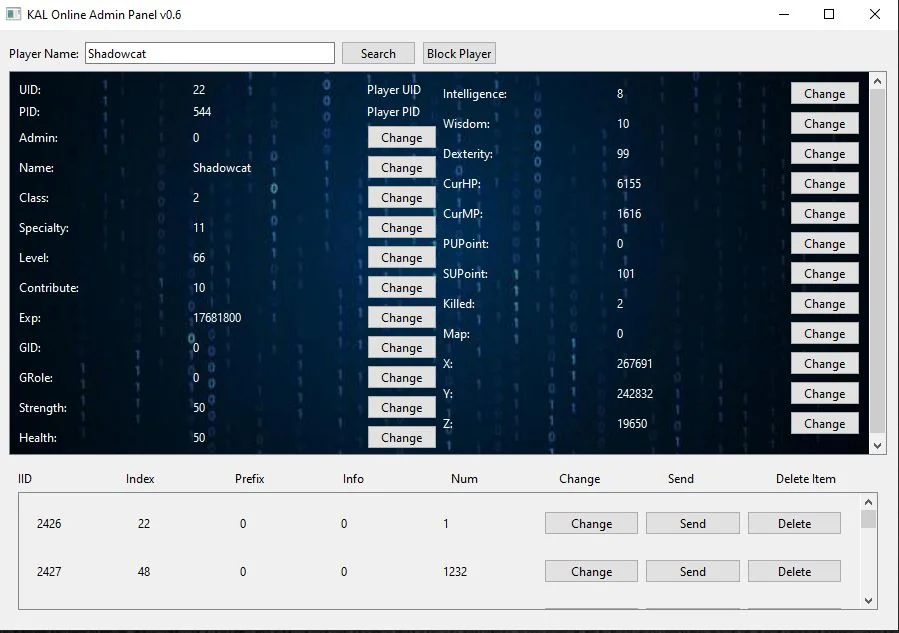899x633 pixels.
Task: Click the Dexterity value 99
Action: coord(623,154)
